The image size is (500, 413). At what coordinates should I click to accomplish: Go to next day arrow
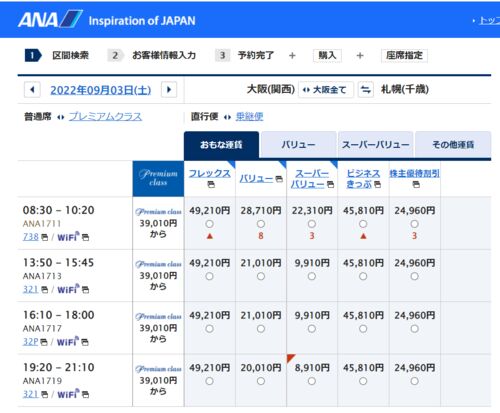[169, 90]
